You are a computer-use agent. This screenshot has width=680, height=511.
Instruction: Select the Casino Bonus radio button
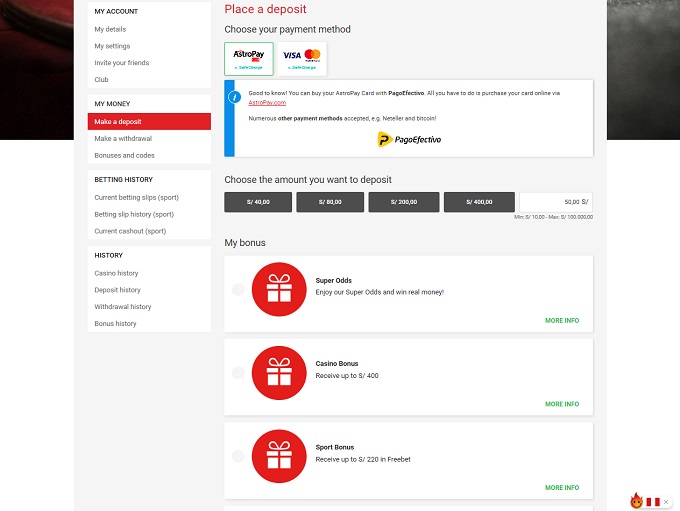coord(238,373)
